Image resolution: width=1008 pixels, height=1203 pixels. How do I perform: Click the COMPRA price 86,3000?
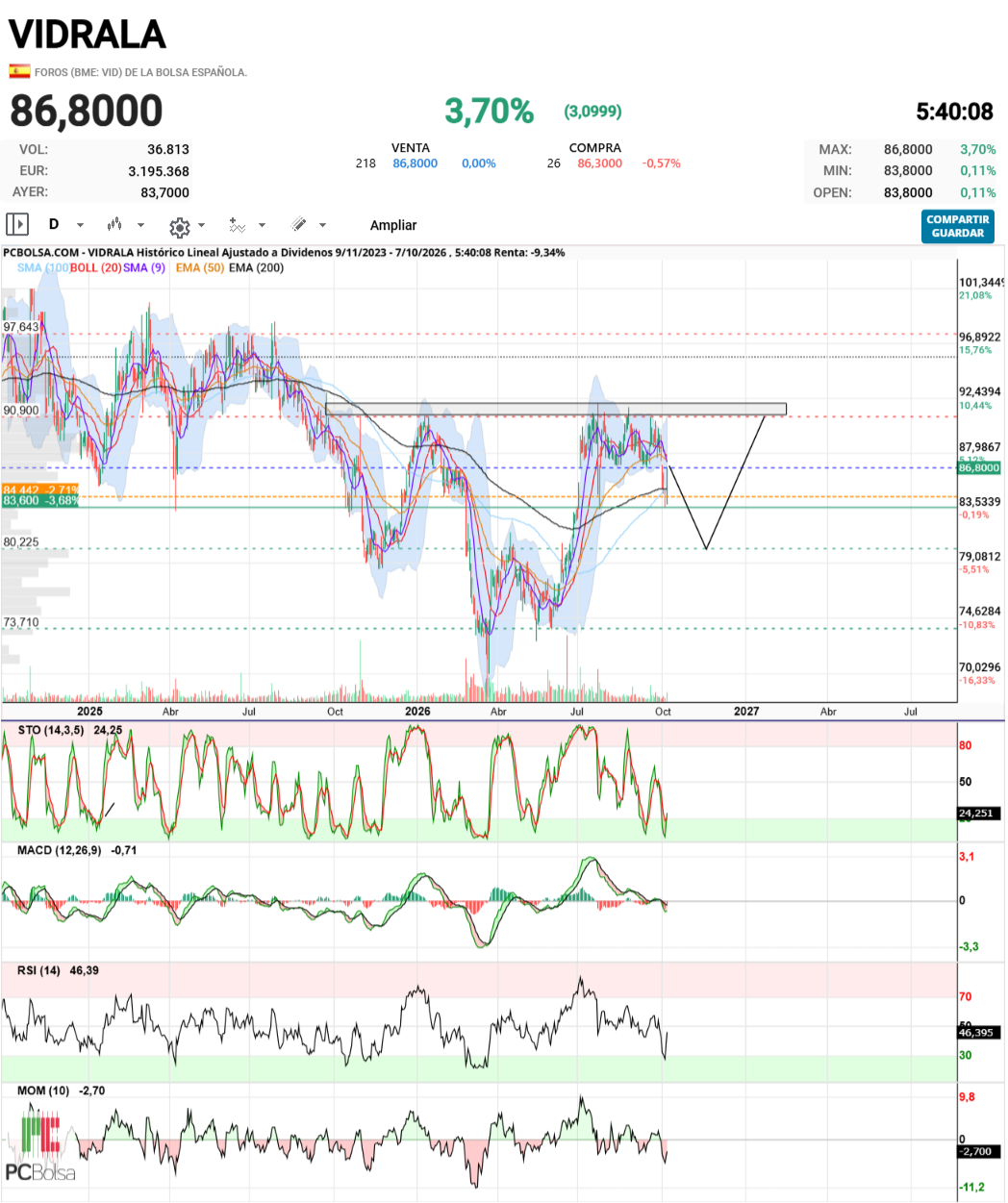tap(599, 163)
